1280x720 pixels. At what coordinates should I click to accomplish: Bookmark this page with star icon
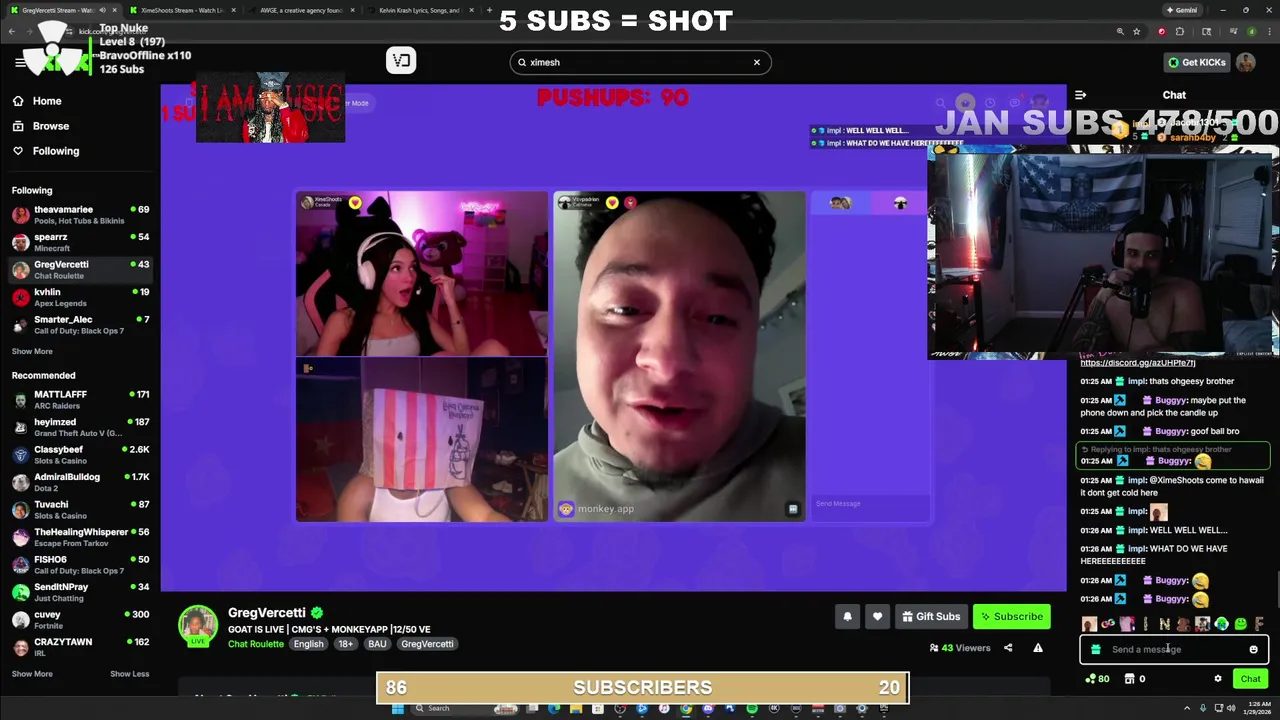1137,31
